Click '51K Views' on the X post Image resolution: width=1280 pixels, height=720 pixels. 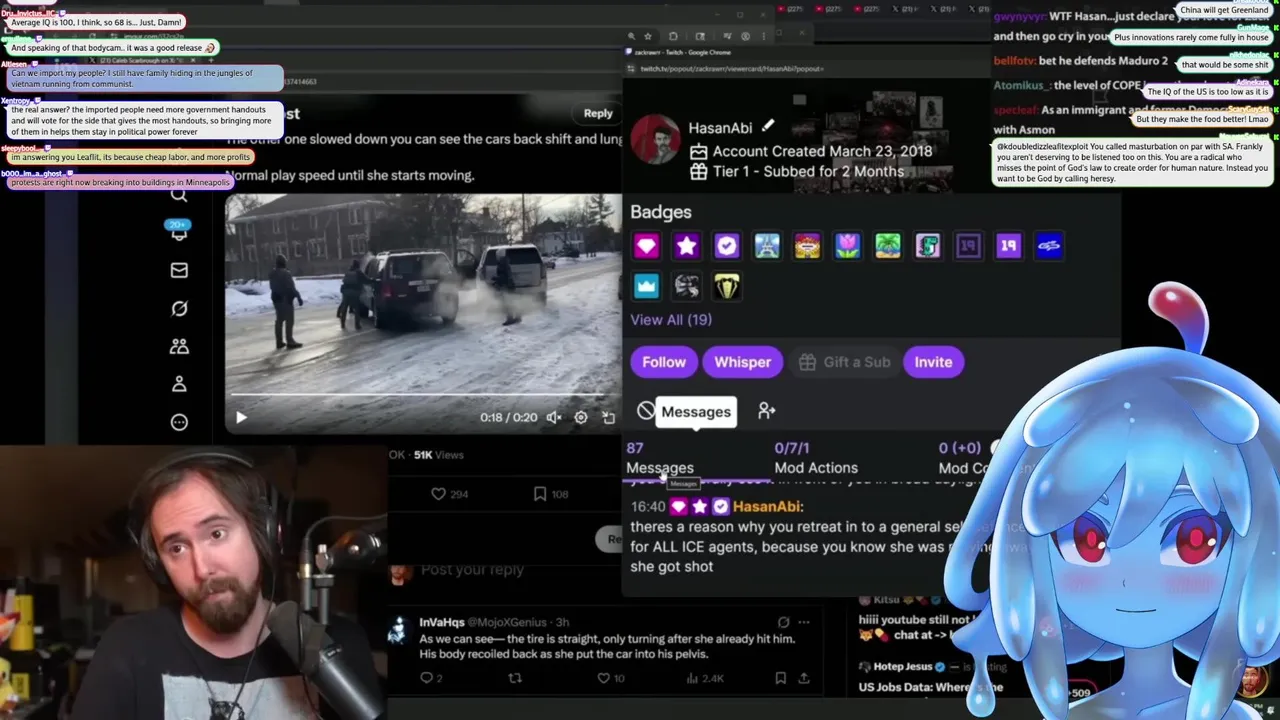[x=439, y=455]
